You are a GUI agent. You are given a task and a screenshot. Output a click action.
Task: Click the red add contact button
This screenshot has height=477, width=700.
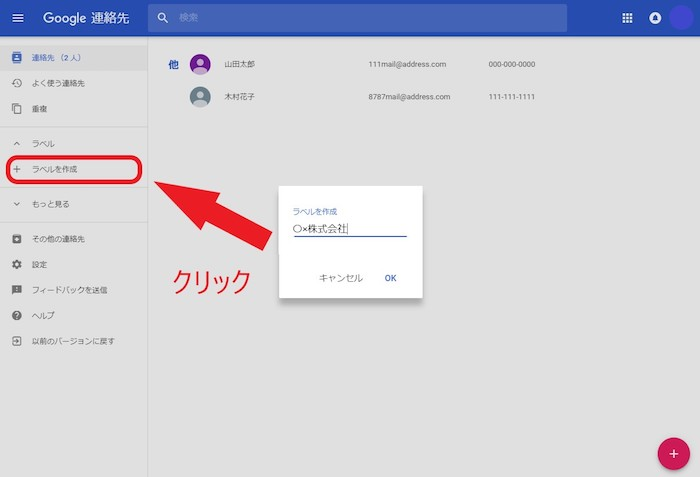click(674, 454)
